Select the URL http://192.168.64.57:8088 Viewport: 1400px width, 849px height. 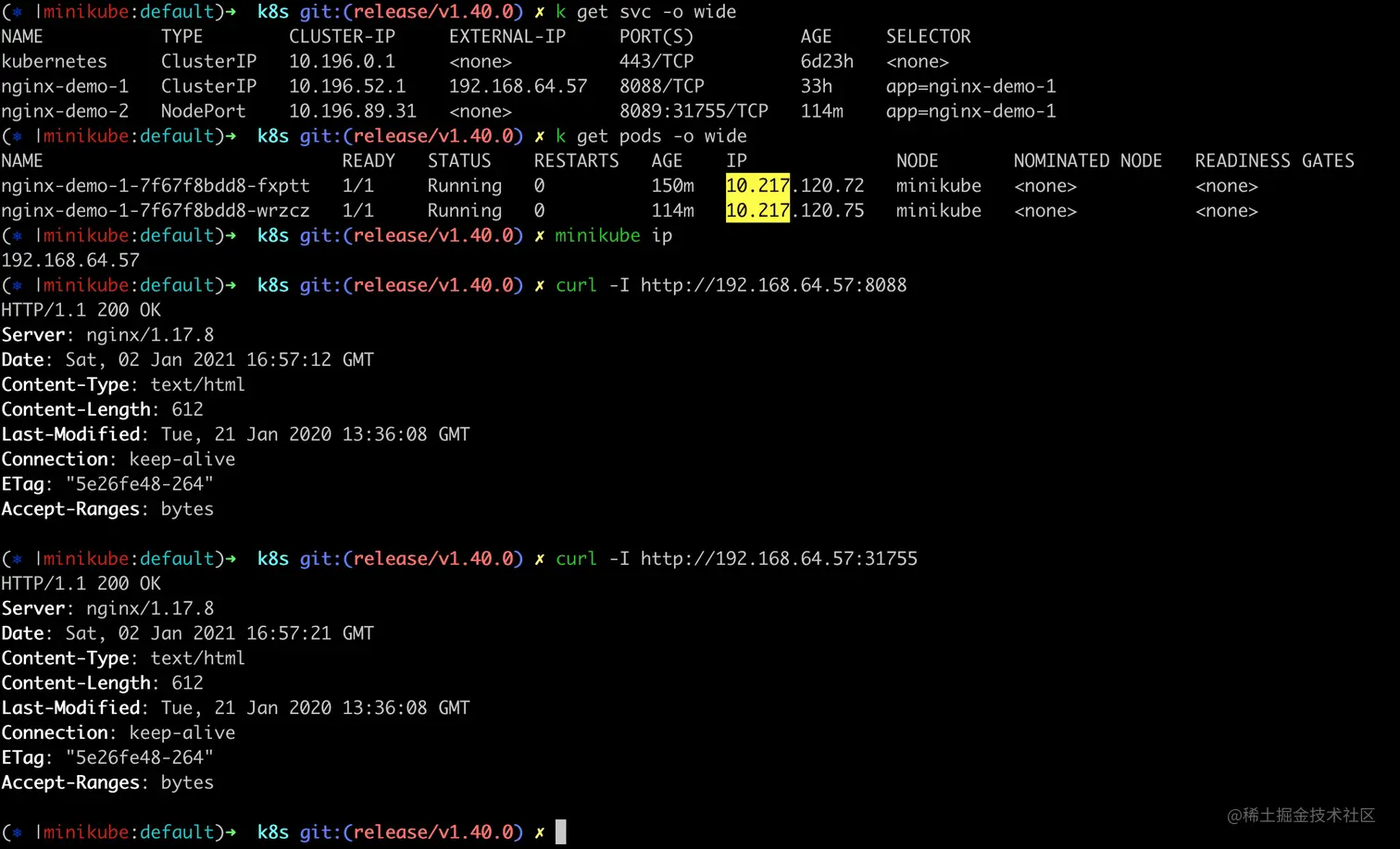point(774,284)
